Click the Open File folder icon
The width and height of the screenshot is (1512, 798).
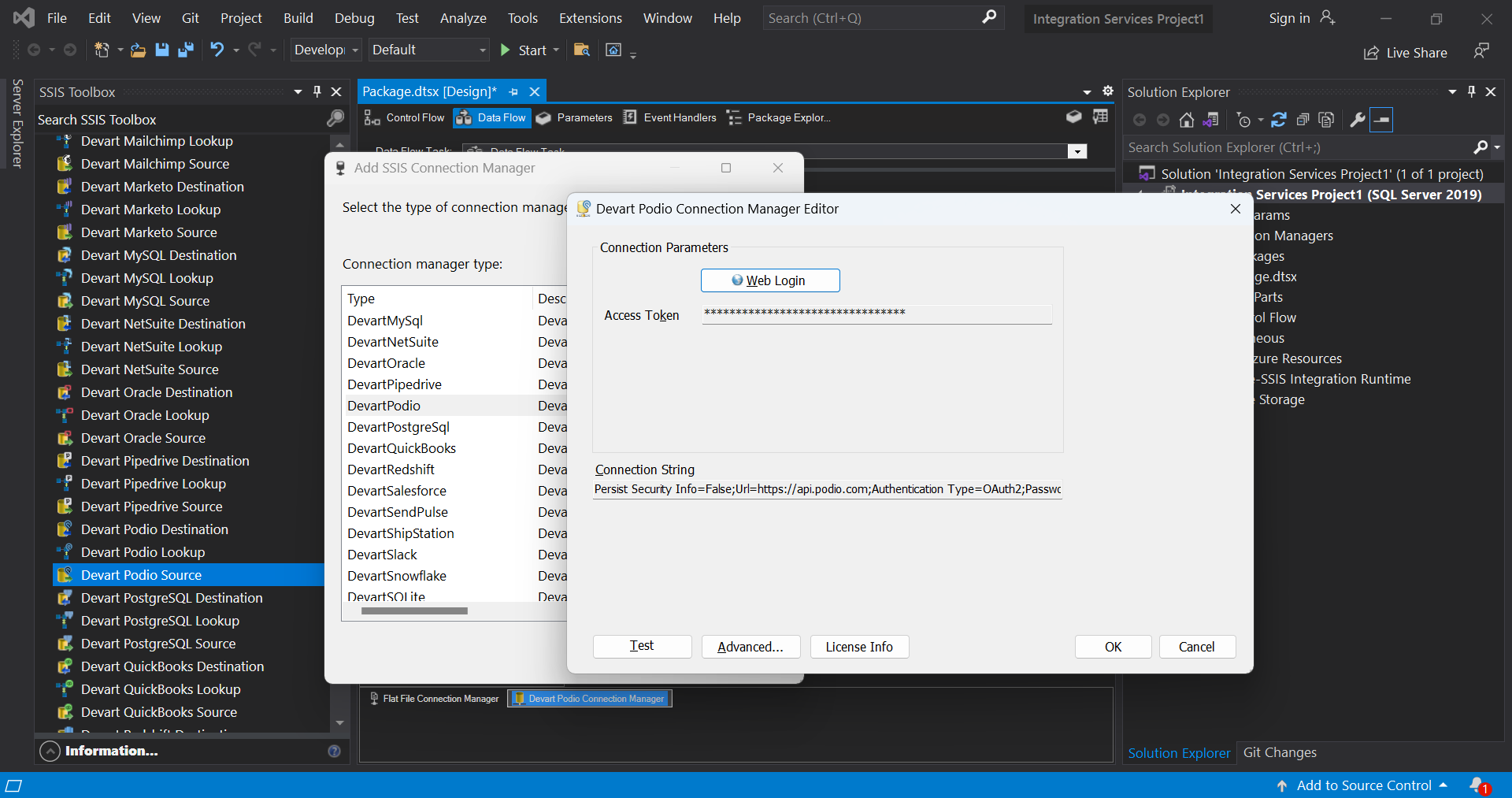point(138,50)
